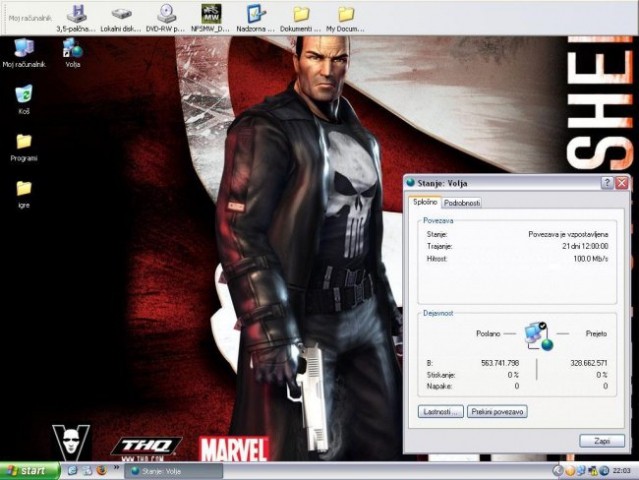Screen dimensions: 639x480
Task: Click the globe icon in dialog title
Action: coord(410,183)
